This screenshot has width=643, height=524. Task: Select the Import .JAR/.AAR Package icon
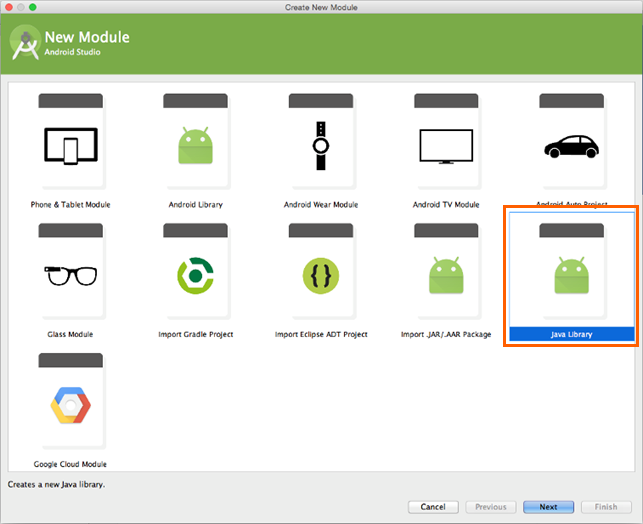tap(446, 276)
